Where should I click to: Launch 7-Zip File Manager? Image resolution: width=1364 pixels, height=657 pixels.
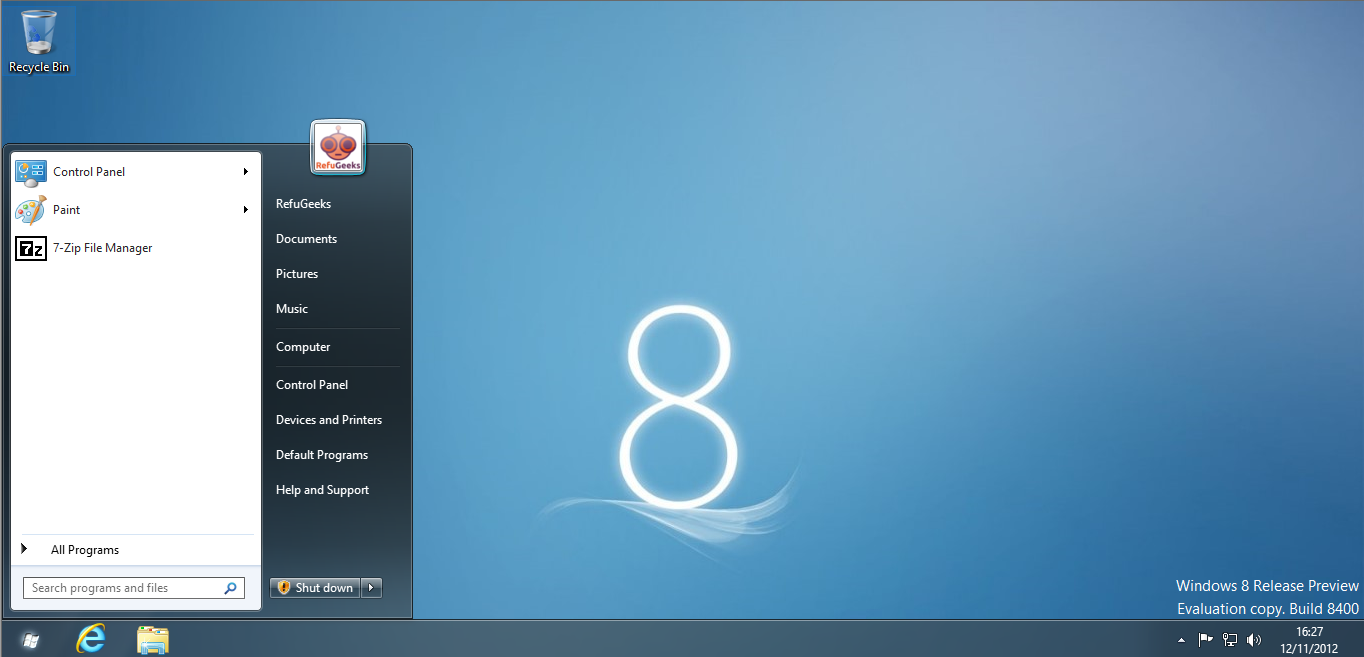[102, 248]
